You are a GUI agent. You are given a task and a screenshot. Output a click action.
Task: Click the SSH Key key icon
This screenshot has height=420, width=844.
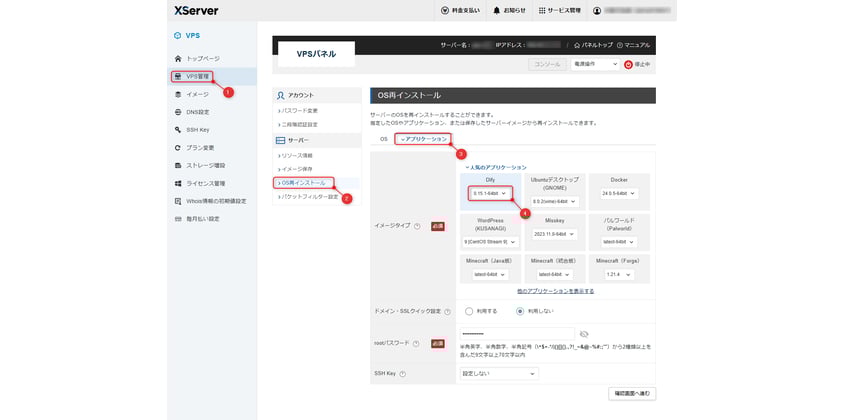click(x=178, y=130)
